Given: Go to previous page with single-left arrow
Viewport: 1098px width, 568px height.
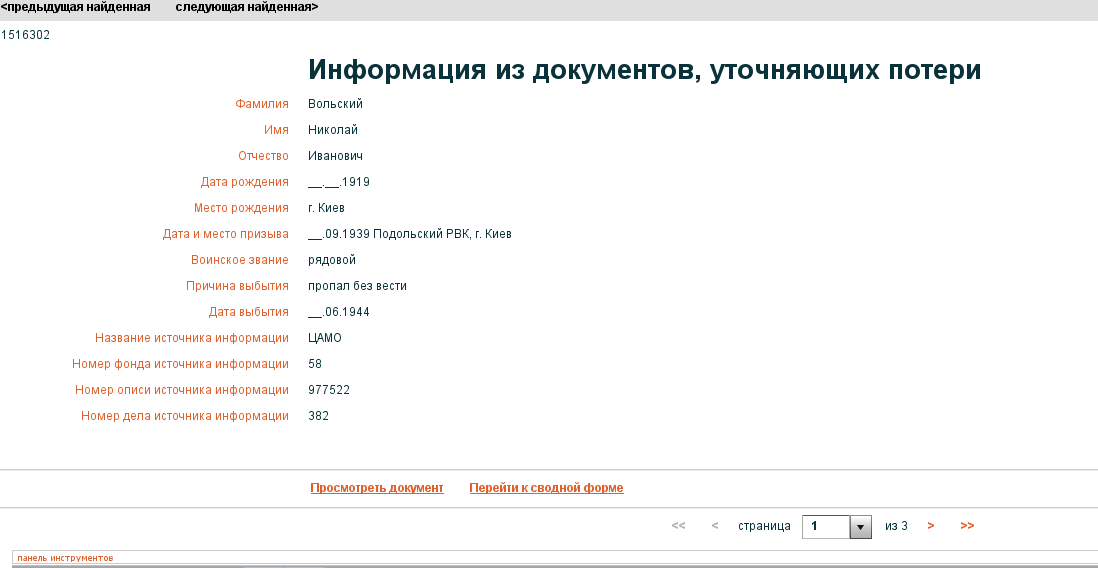Looking at the screenshot, I should (x=715, y=526).
